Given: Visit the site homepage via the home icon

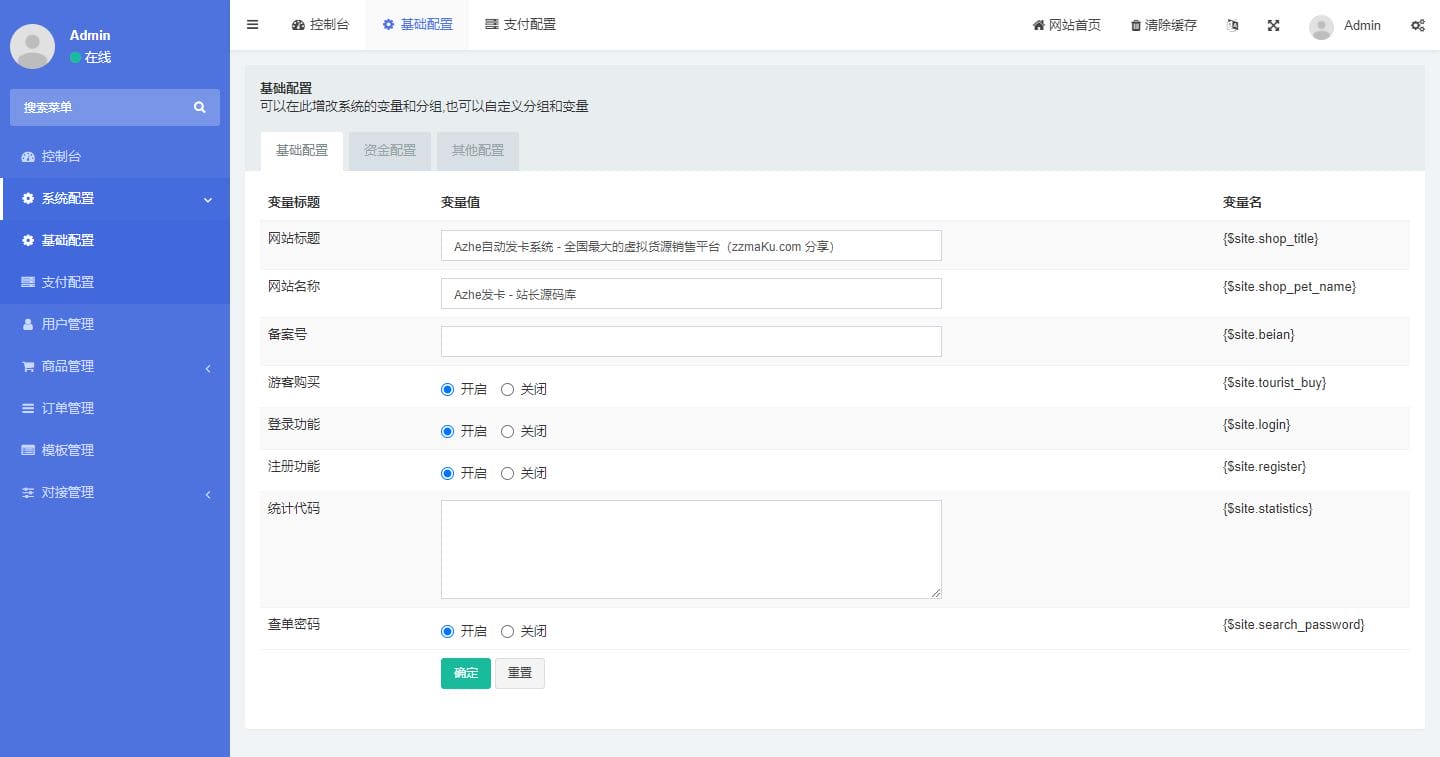Looking at the screenshot, I should tap(1068, 25).
